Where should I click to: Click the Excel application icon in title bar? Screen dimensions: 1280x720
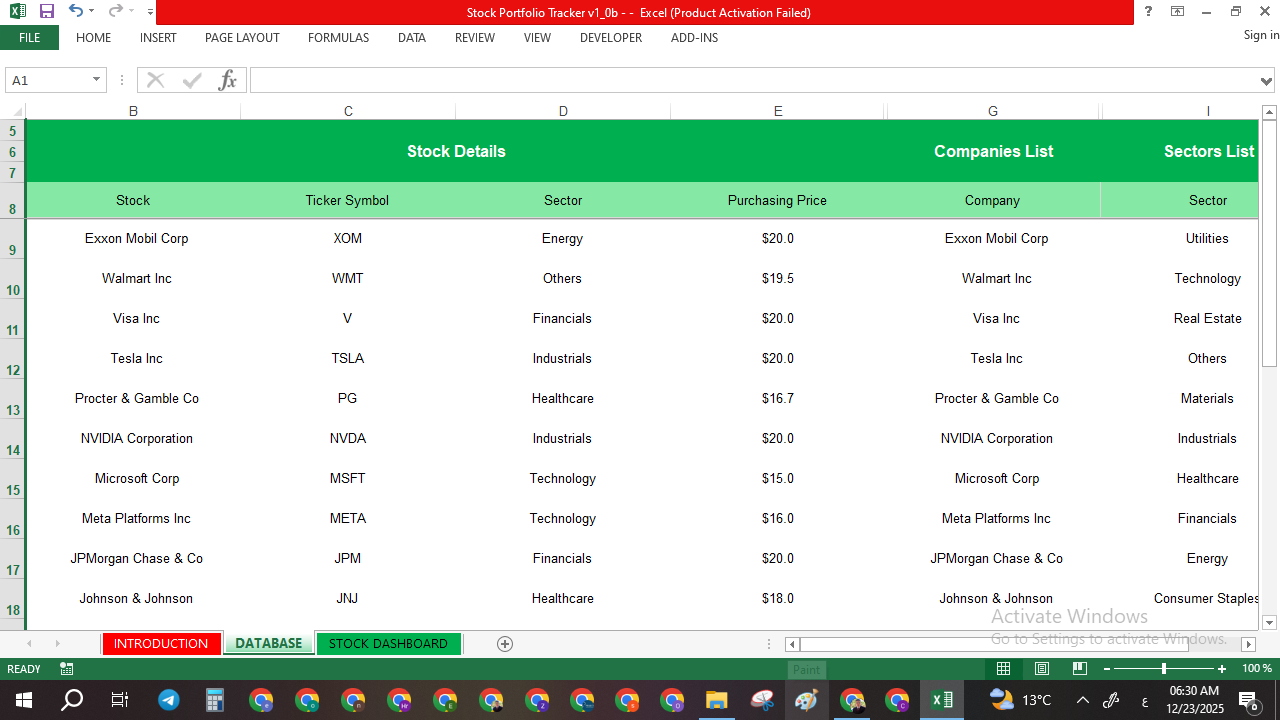17,11
